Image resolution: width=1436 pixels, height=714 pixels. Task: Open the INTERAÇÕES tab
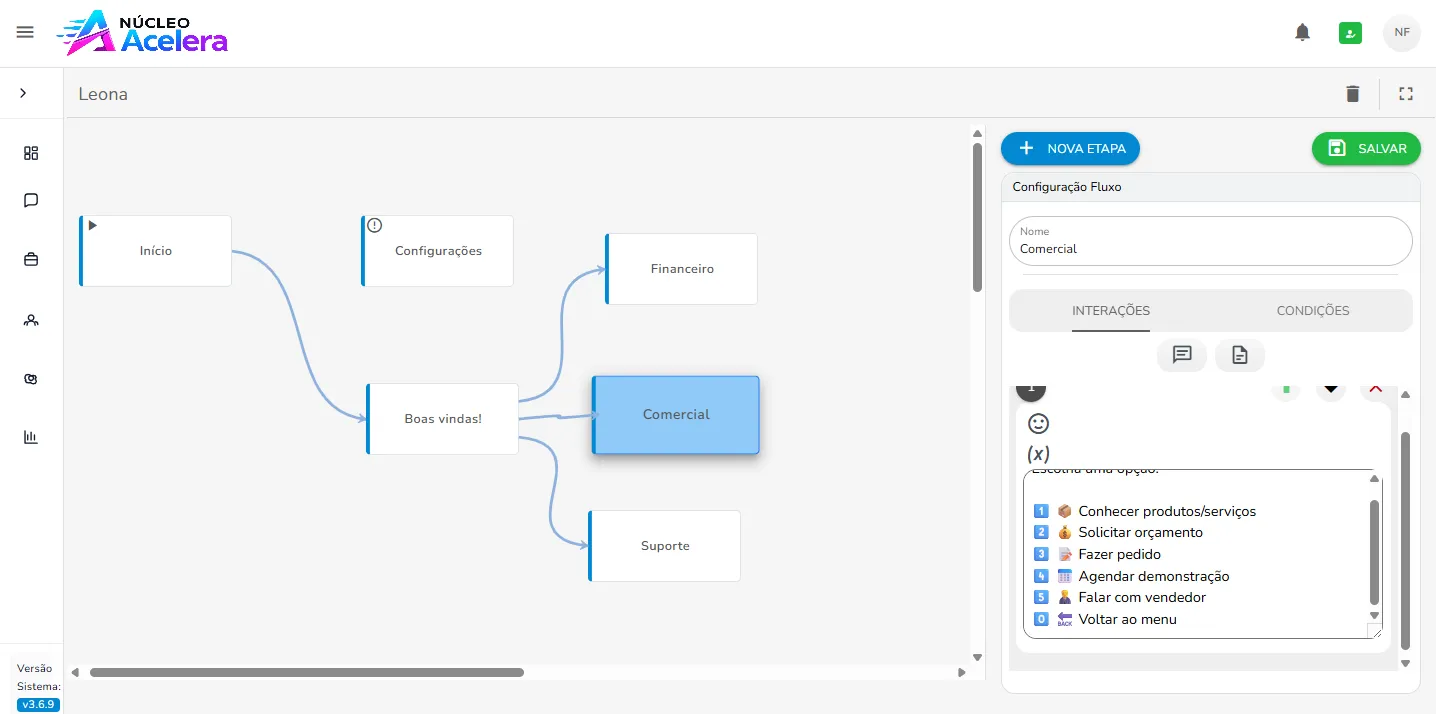click(x=1110, y=311)
